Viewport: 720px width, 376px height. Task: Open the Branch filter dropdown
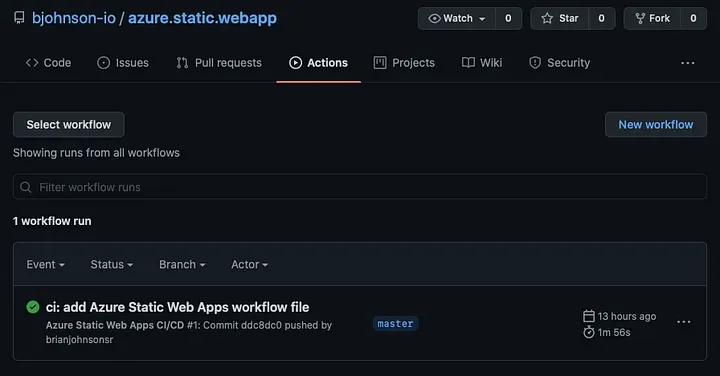182,265
